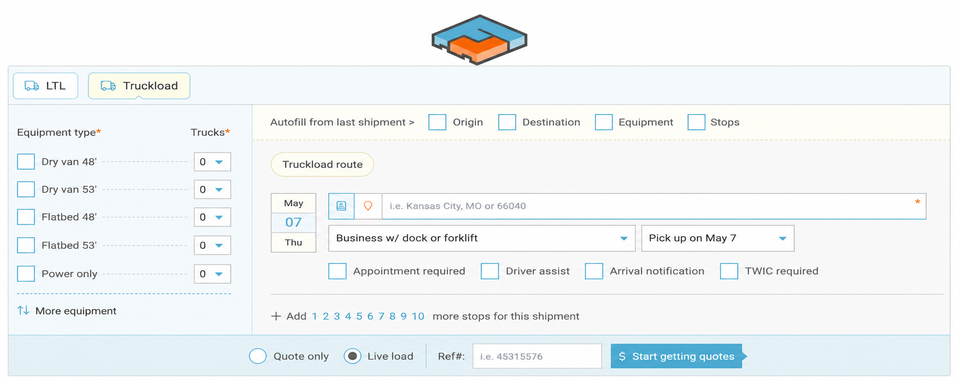
Task: Open trucks dropdown for Power only
Action: click(x=212, y=274)
